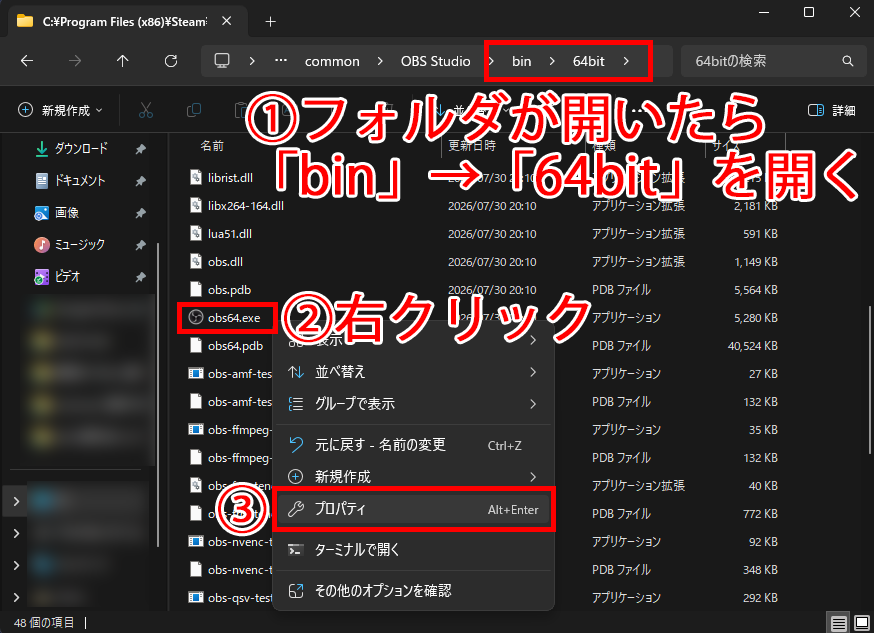The height and width of the screenshot is (633, 874).
Task: Click OBS Studio in the breadcrumb
Action: coord(435,61)
